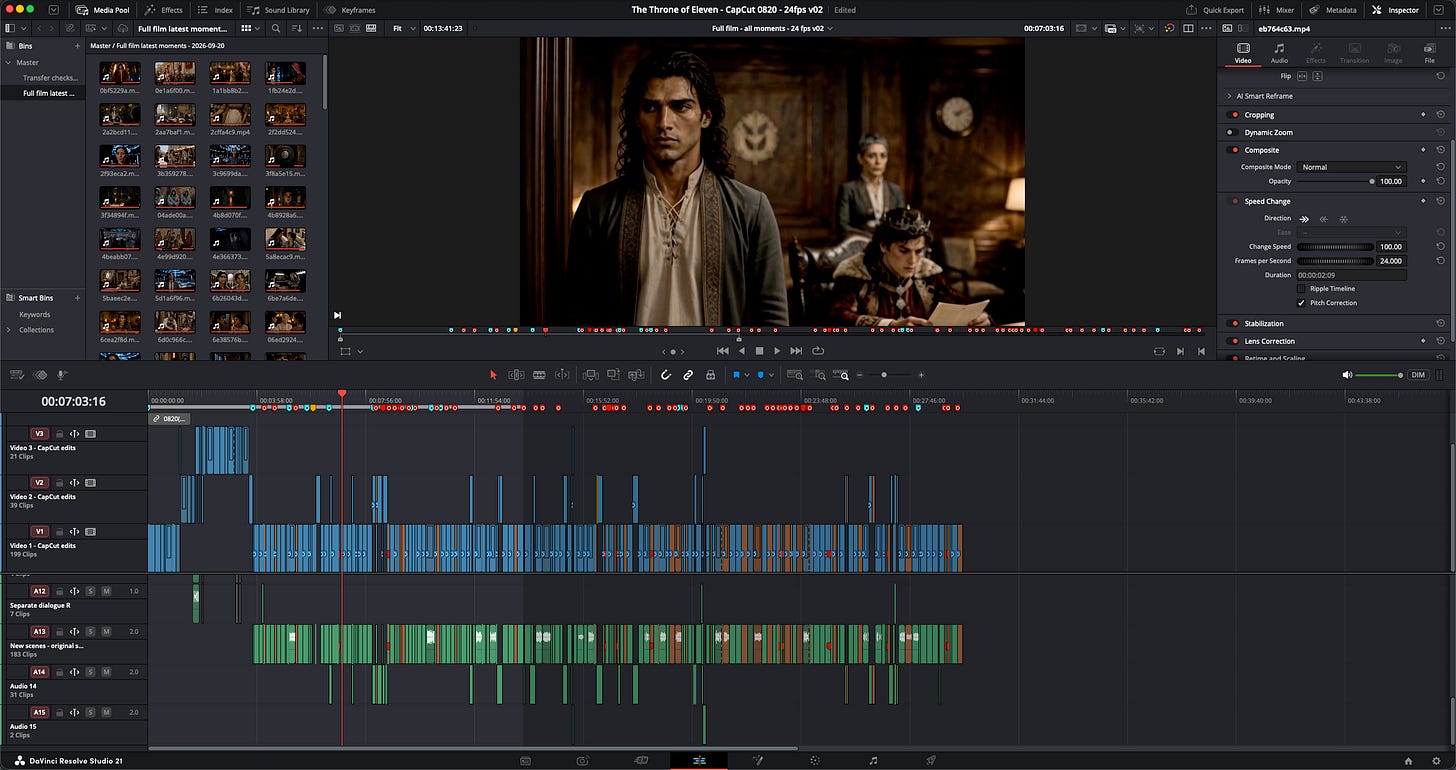Open the Composite Mode Normal dropdown

(x=1352, y=167)
